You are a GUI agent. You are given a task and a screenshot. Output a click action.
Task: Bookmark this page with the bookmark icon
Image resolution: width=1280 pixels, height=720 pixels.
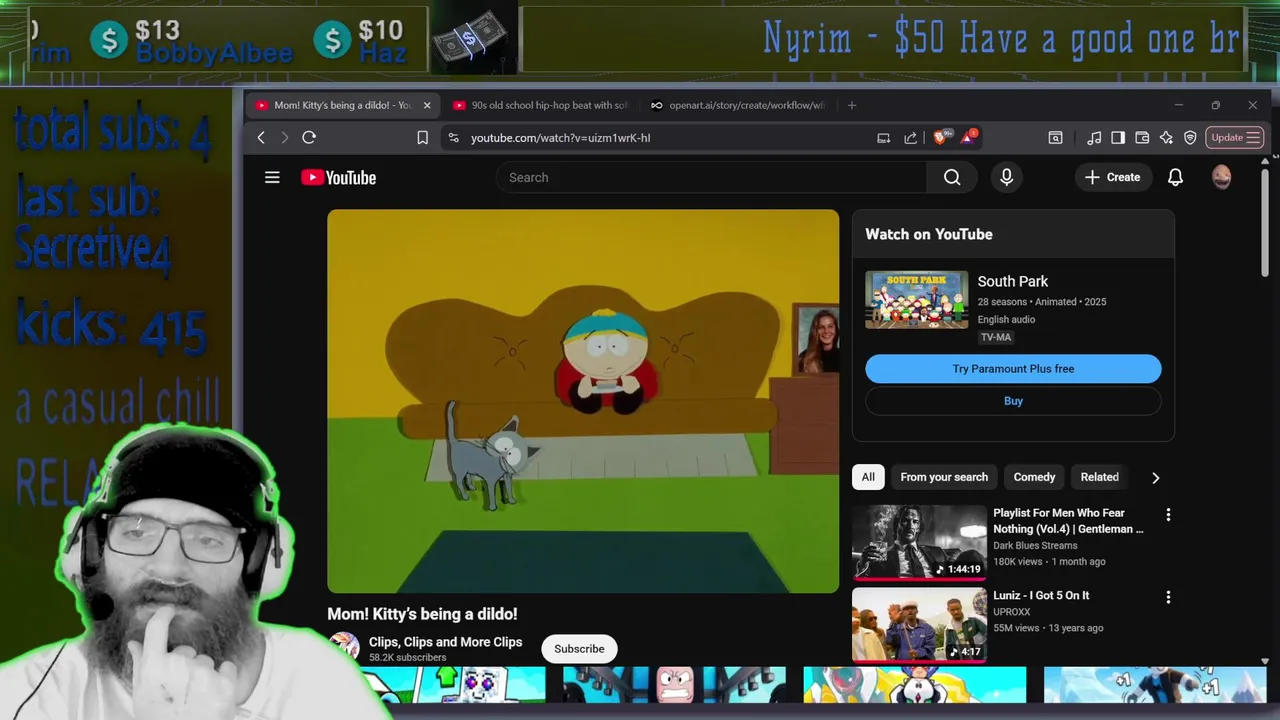point(422,137)
